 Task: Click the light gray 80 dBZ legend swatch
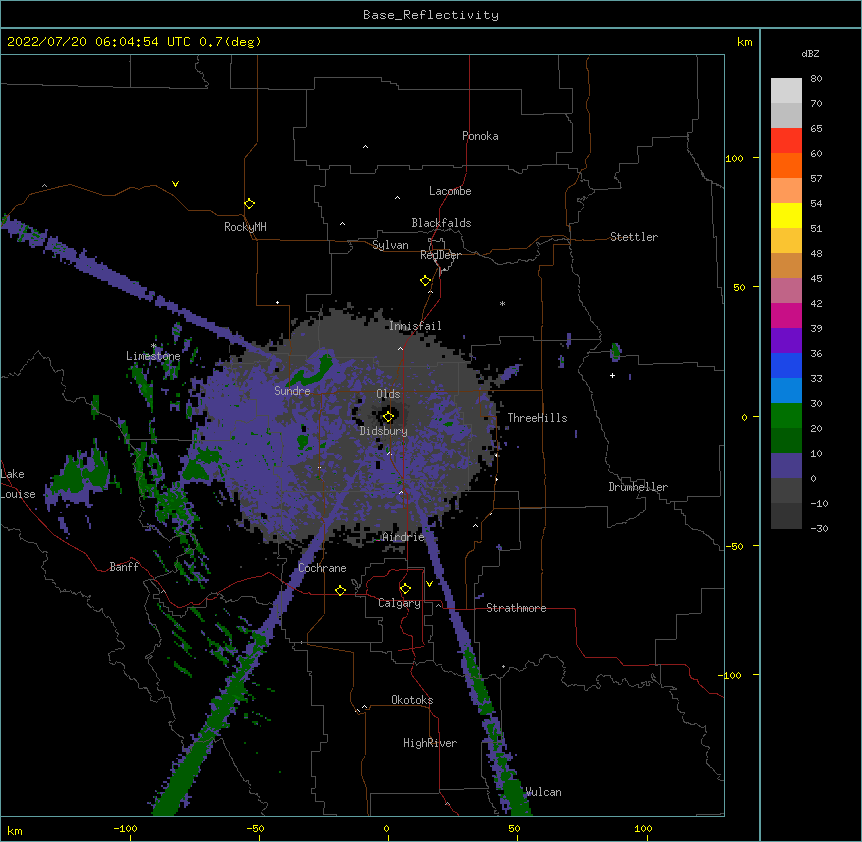786,91
